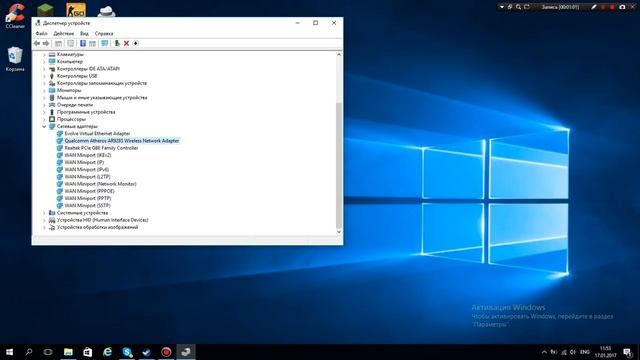Click the Back arrow in Device Manager toolbar

(37, 43)
